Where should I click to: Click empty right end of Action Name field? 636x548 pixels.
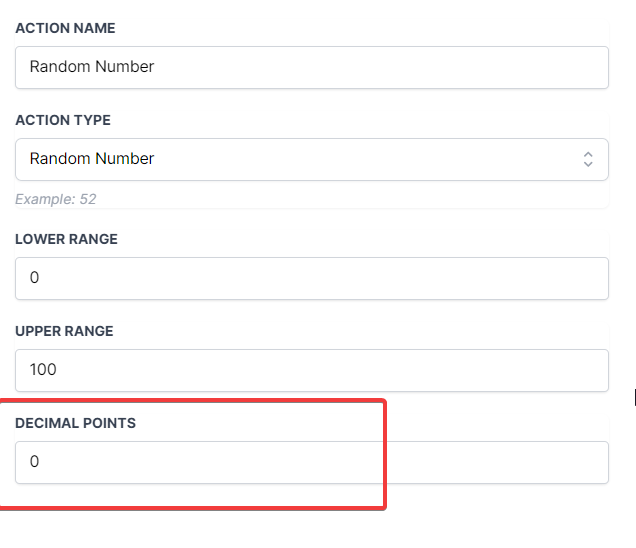(x=560, y=68)
